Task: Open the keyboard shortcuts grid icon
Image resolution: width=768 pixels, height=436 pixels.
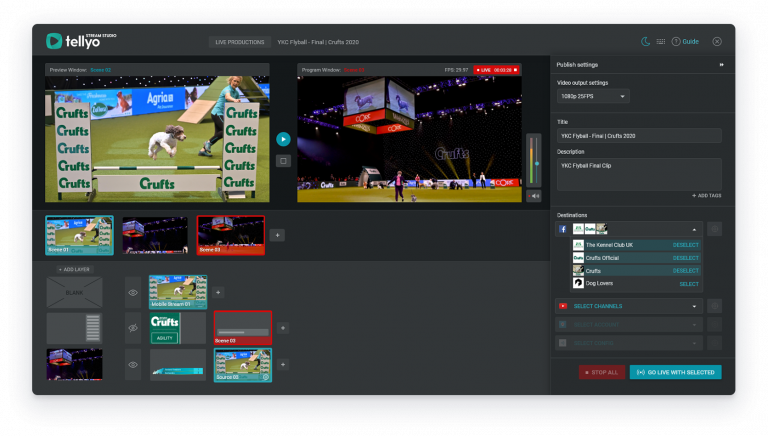Action: tap(661, 42)
